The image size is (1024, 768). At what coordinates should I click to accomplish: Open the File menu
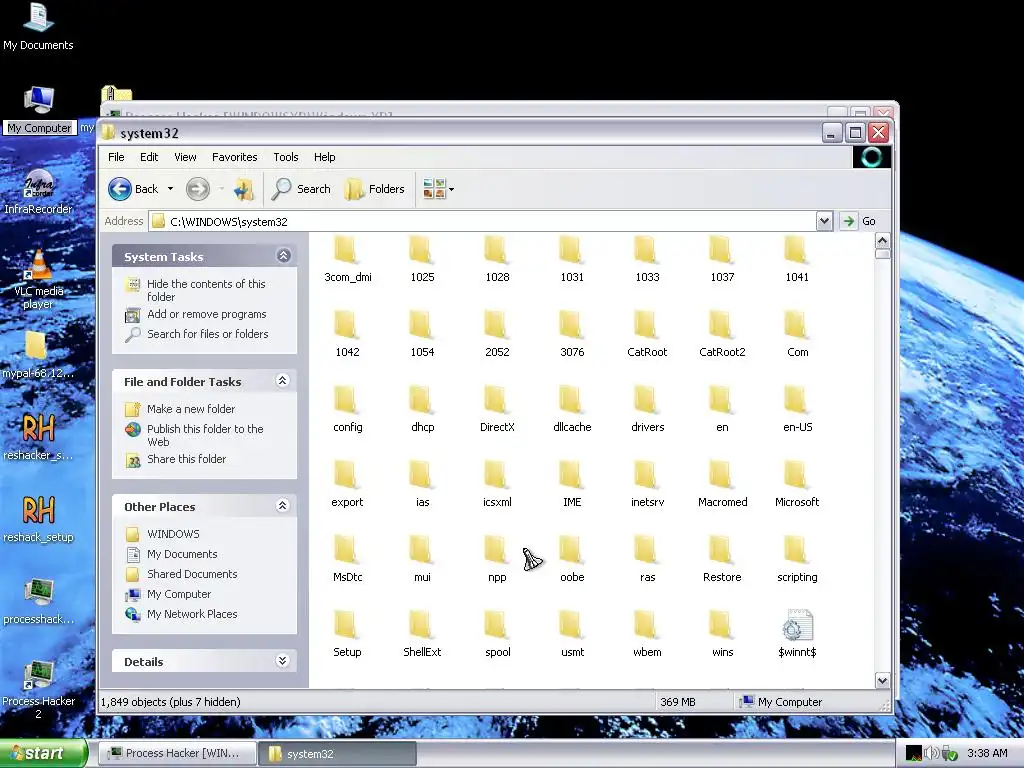pos(116,157)
